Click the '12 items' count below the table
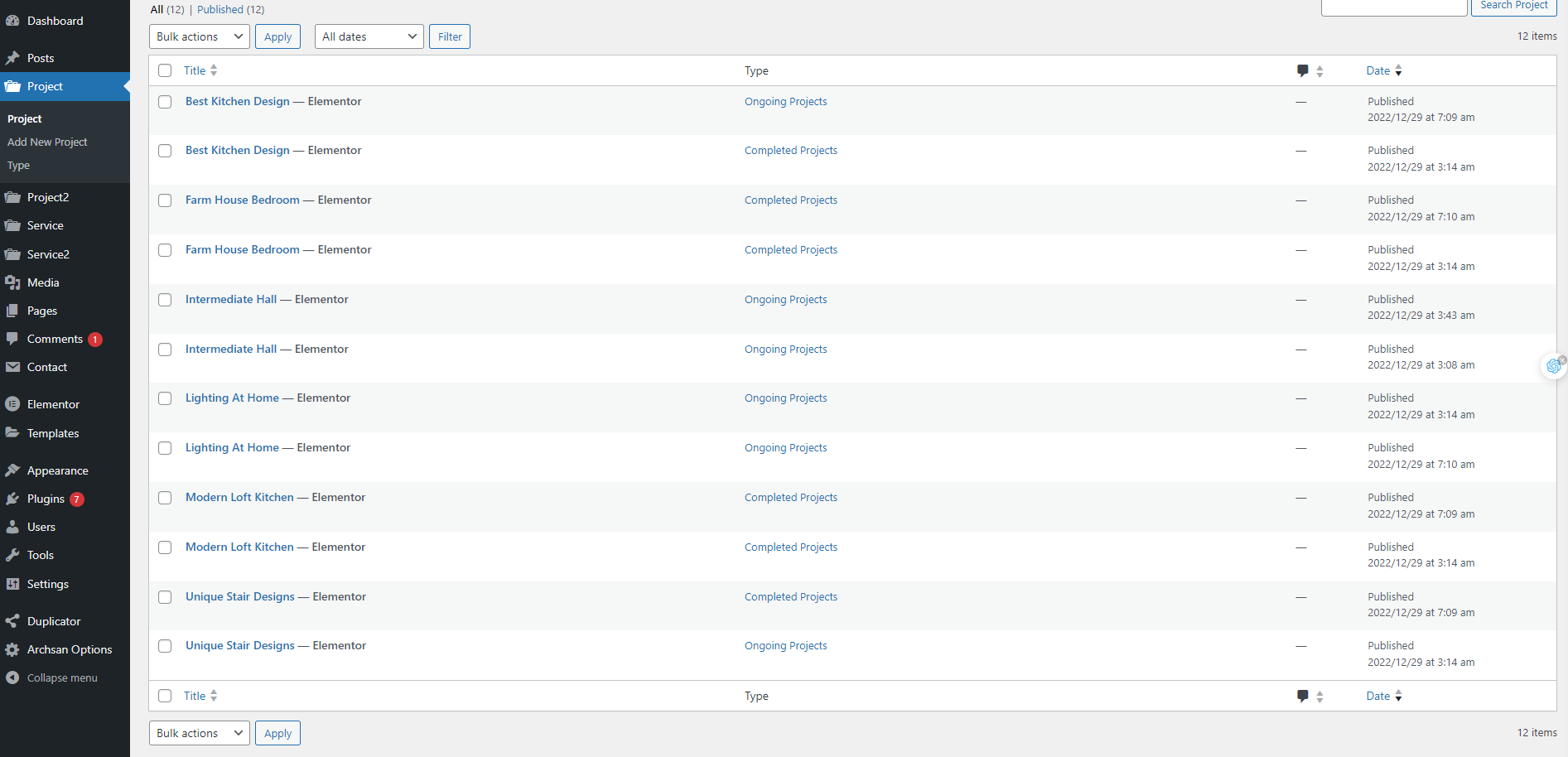Viewport: 1568px width, 757px height. click(x=1537, y=733)
